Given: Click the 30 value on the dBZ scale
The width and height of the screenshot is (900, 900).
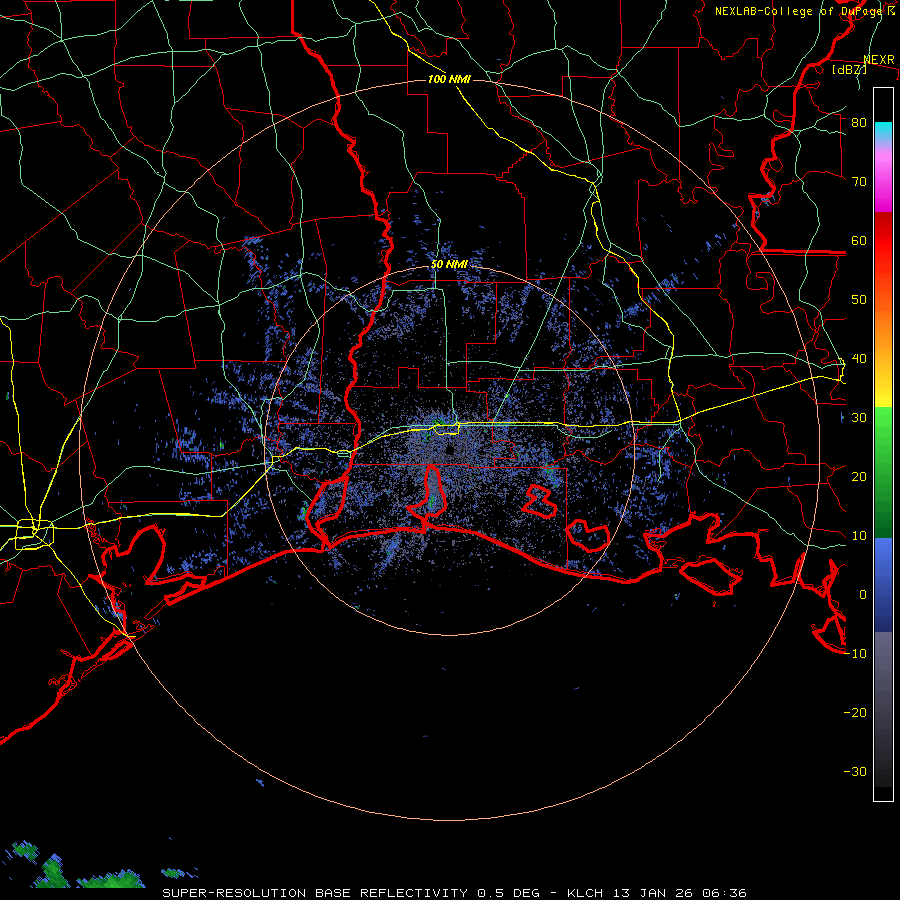Looking at the screenshot, I should pos(859,418).
